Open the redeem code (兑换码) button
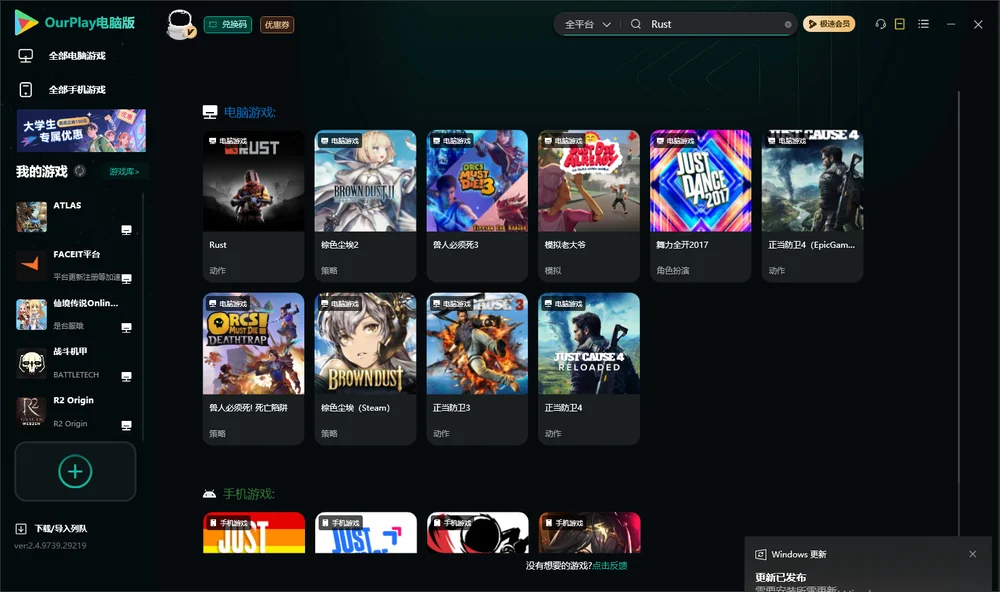The image size is (1000, 592). (228, 24)
